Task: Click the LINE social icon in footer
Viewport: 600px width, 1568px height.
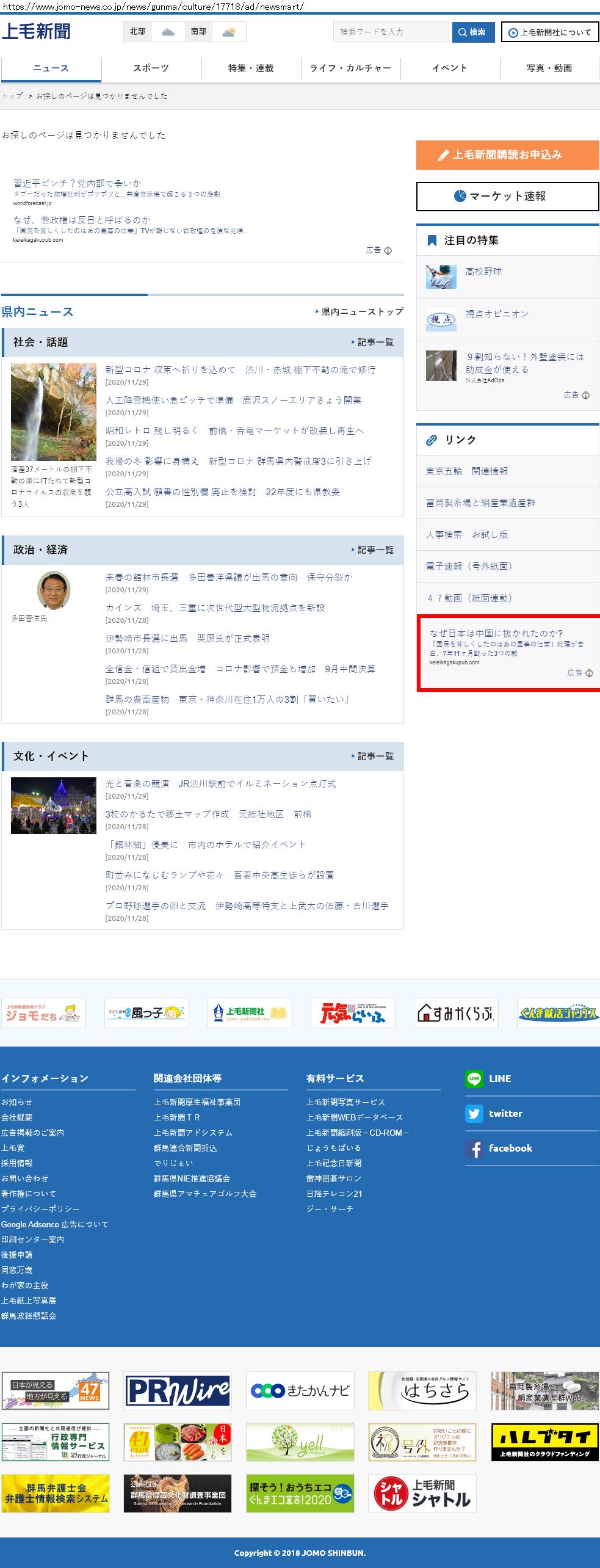Action: 474,1078
